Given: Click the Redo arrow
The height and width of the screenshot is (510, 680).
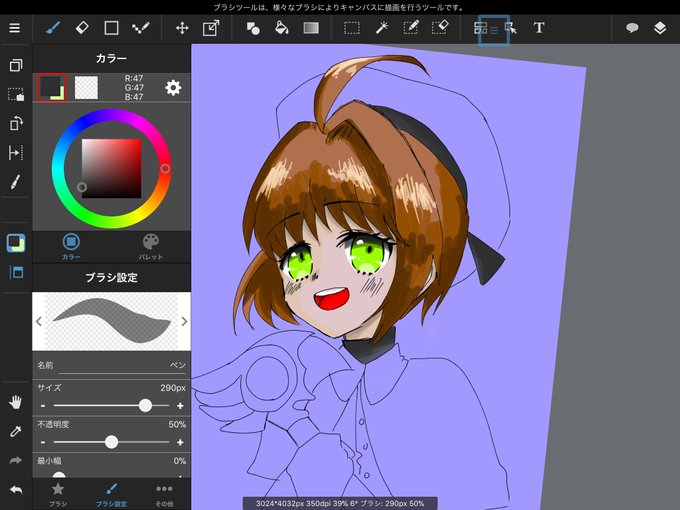Looking at the screenshot, I should pos(16,460).
